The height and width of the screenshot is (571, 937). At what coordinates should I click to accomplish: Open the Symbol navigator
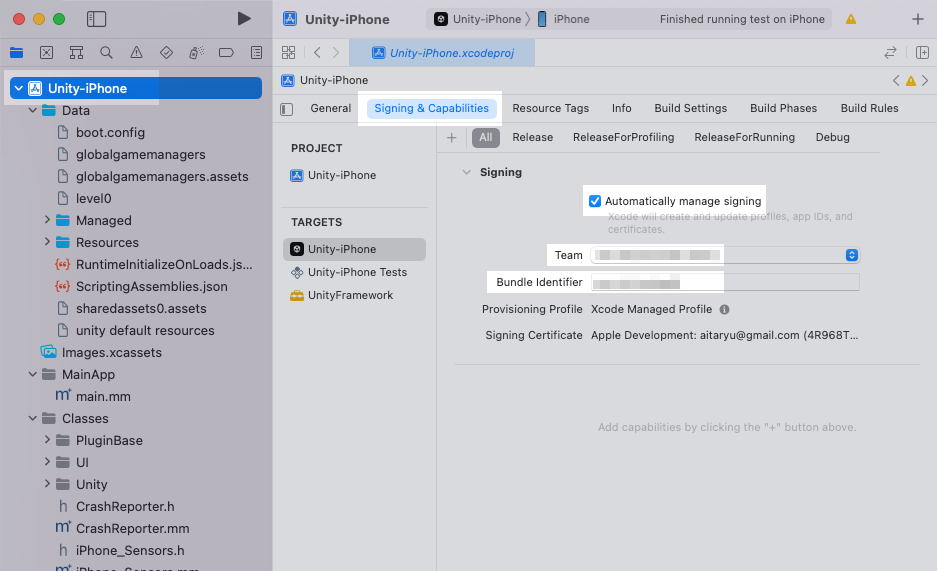(76, 53)
